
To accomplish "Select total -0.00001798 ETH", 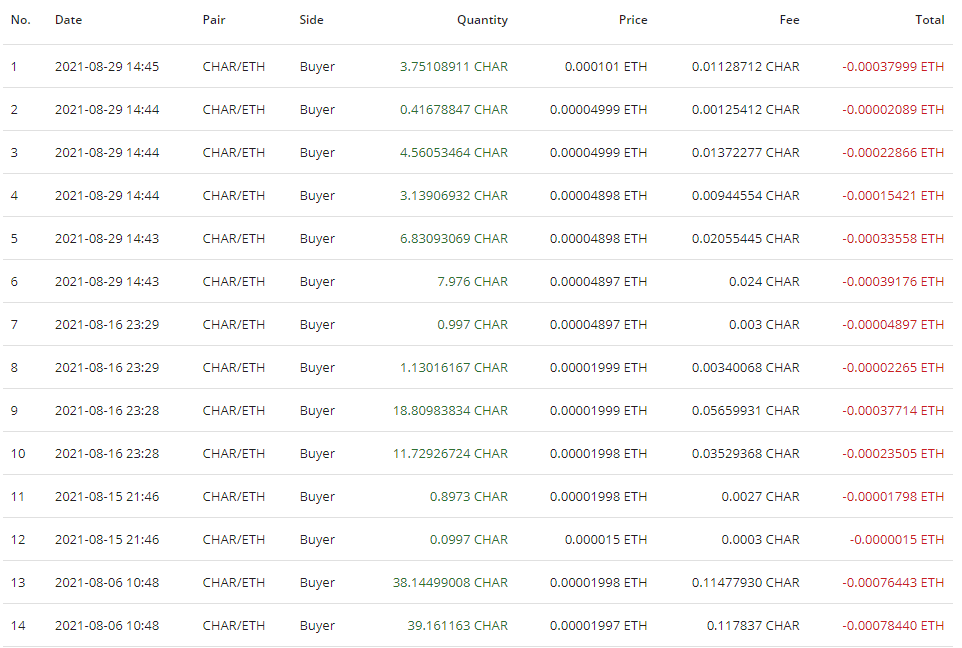I will tap(893, 496).
